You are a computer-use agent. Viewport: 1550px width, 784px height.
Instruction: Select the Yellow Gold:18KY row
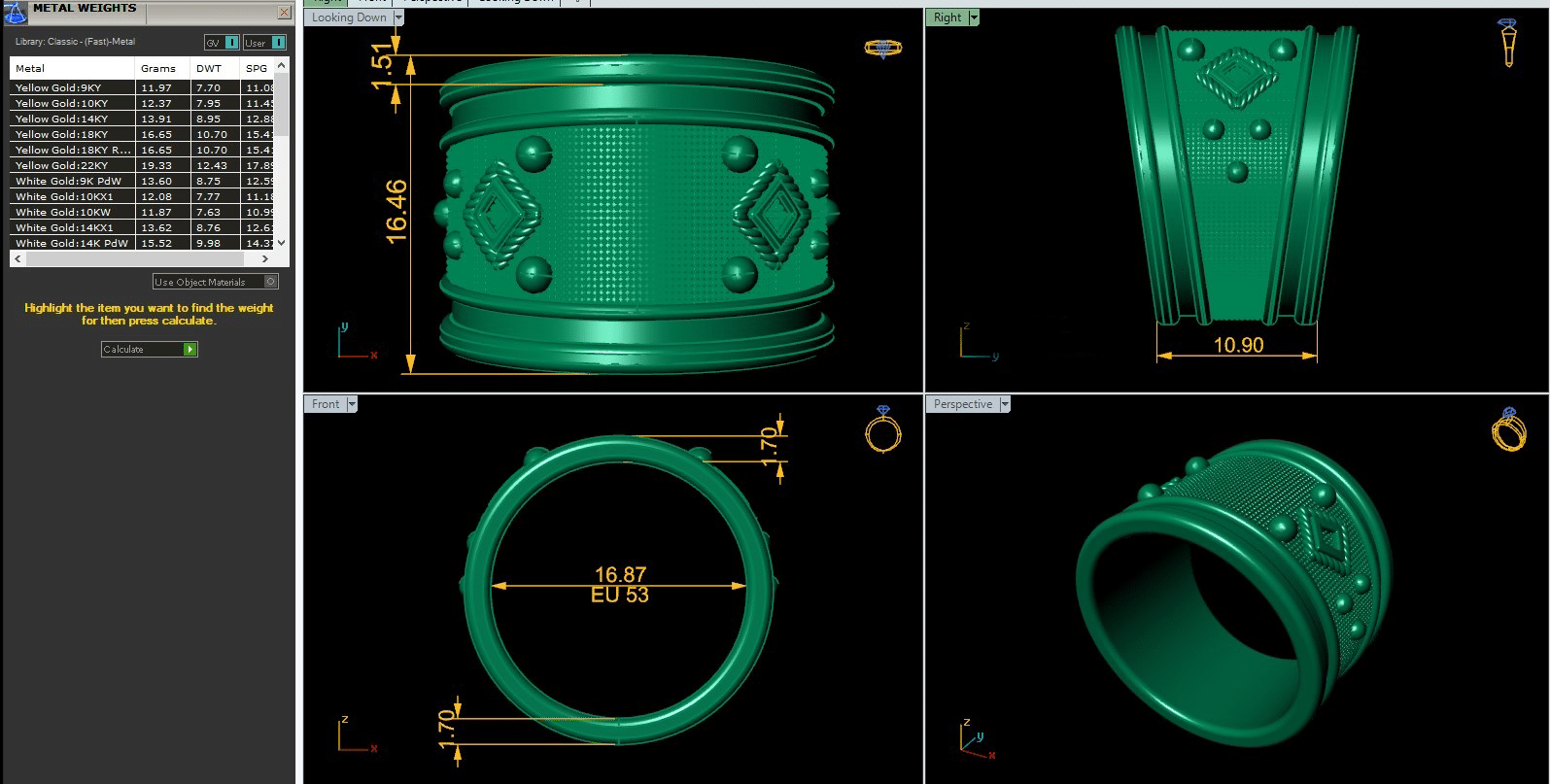coord(142,134)
